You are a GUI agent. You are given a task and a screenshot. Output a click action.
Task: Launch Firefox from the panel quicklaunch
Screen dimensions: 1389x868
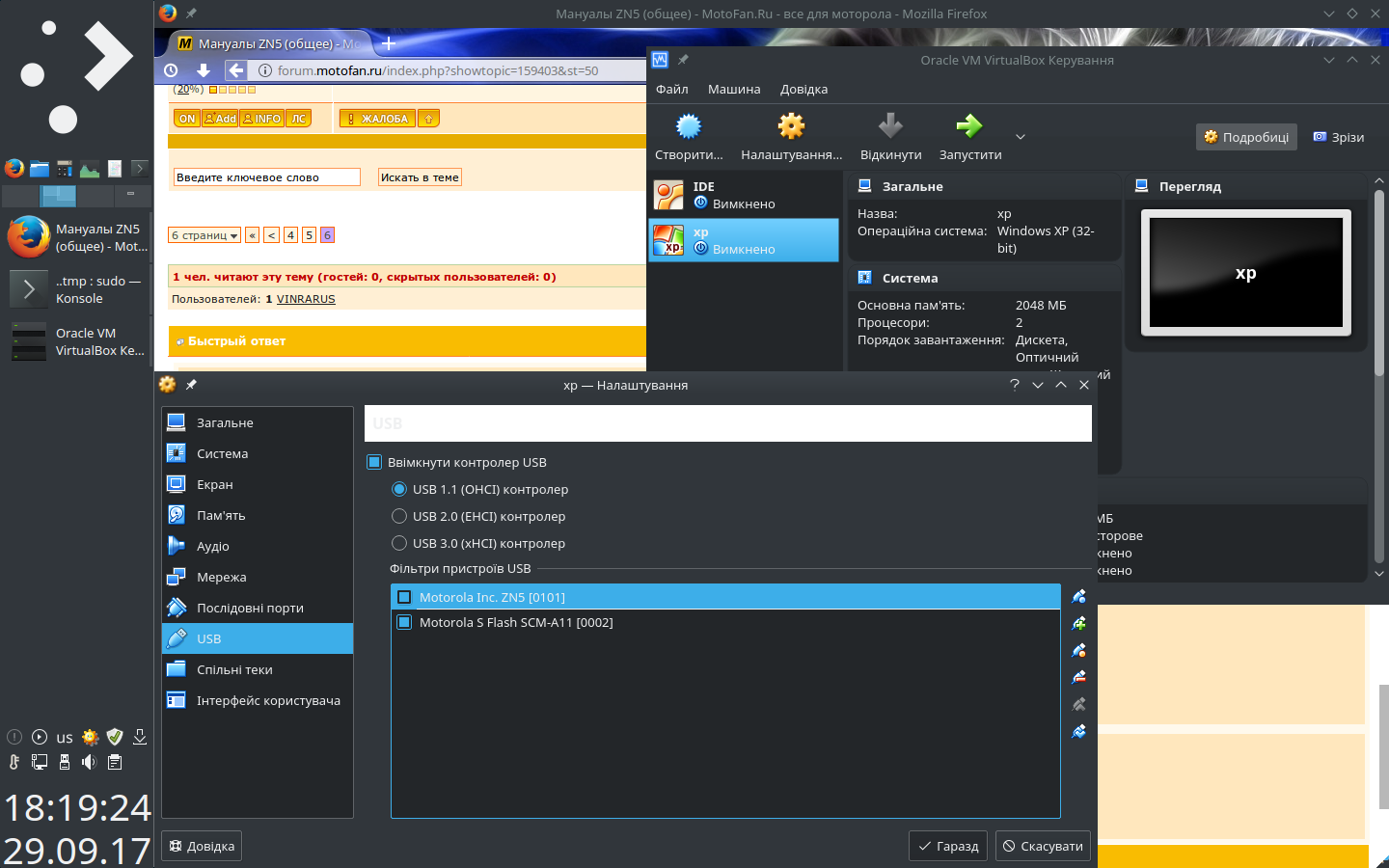point(14,168)
